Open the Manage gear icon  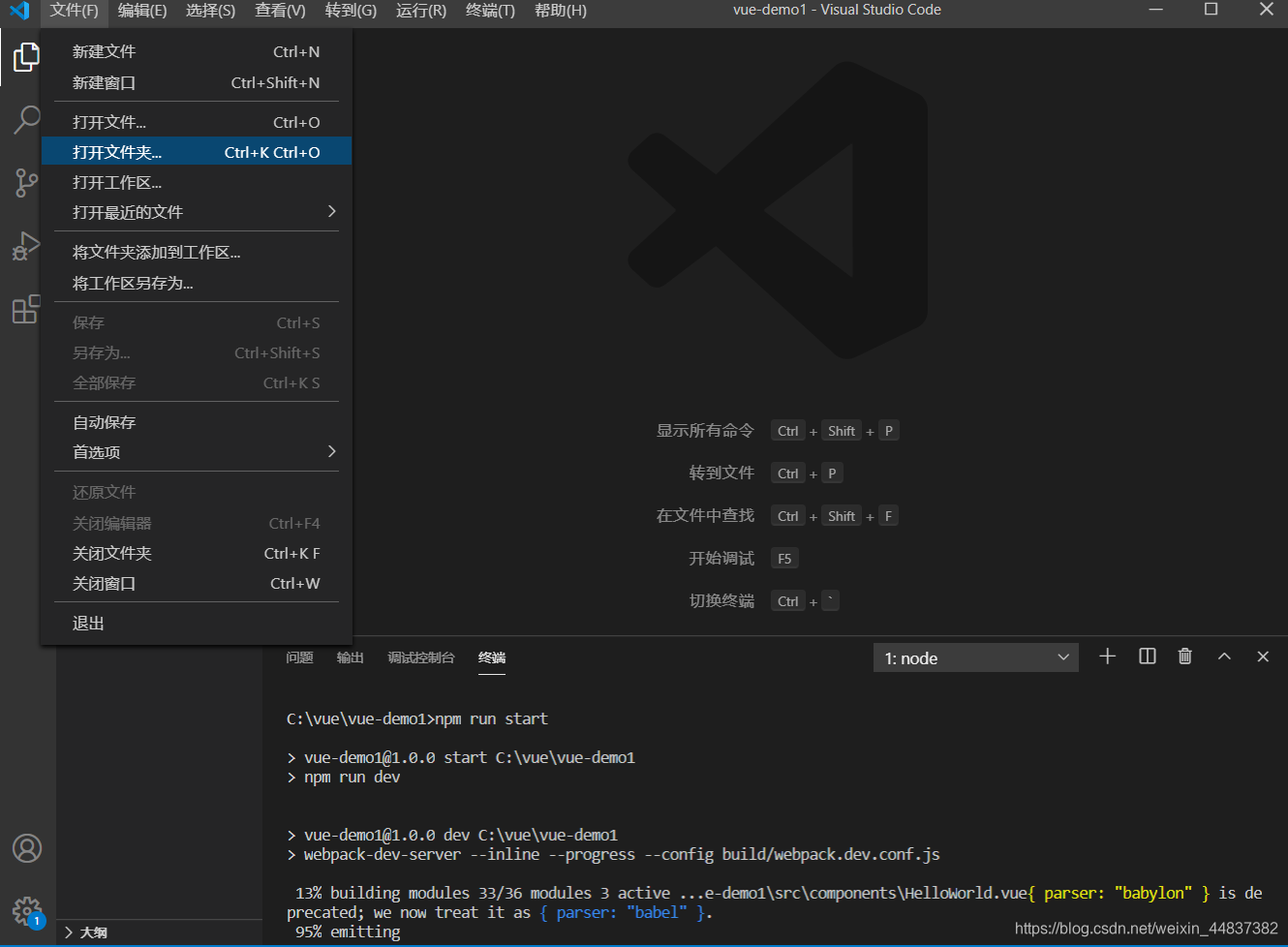click(x=27, y=911)
